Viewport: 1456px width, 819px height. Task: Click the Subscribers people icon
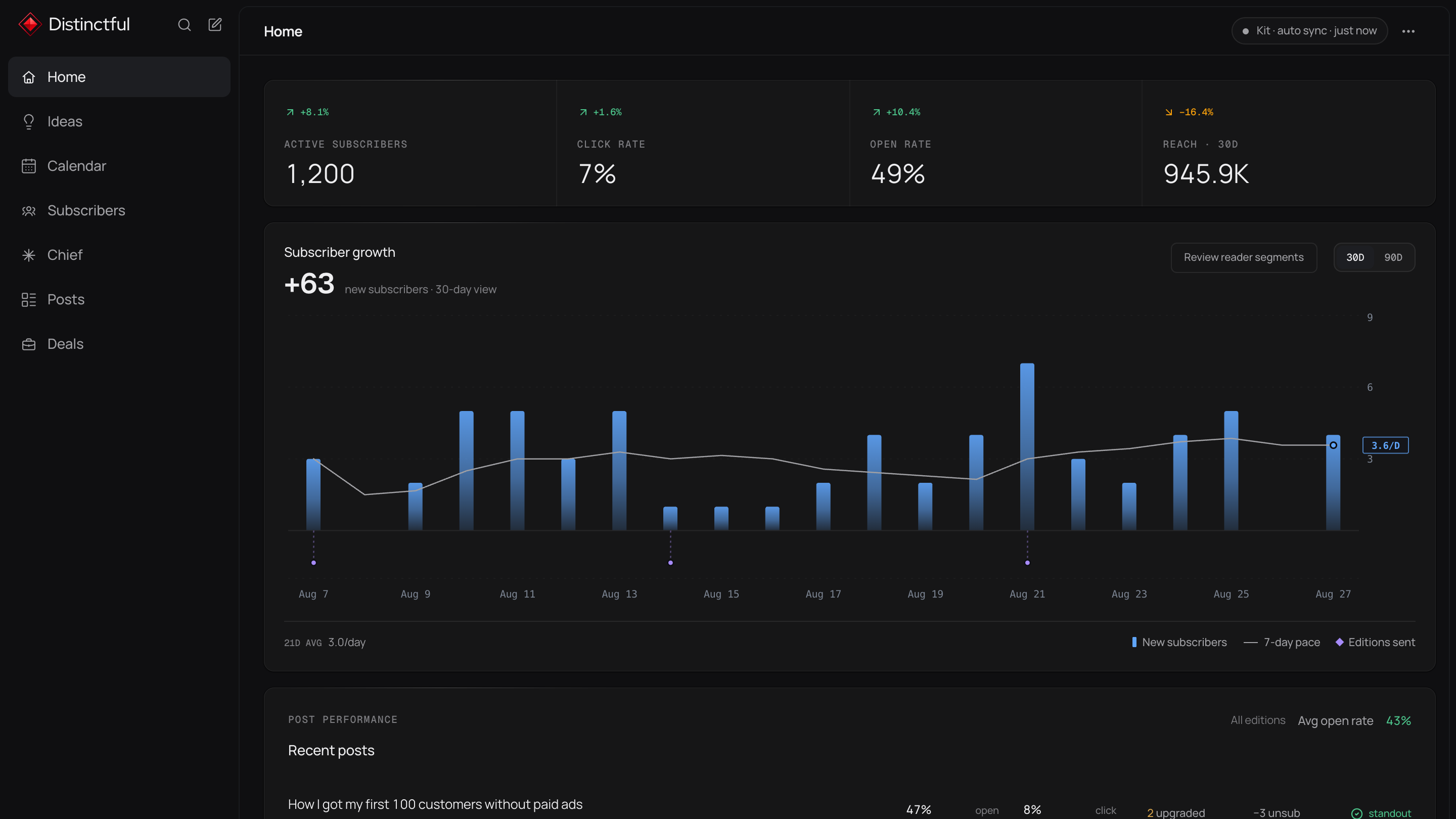click(x=29, y=211)
